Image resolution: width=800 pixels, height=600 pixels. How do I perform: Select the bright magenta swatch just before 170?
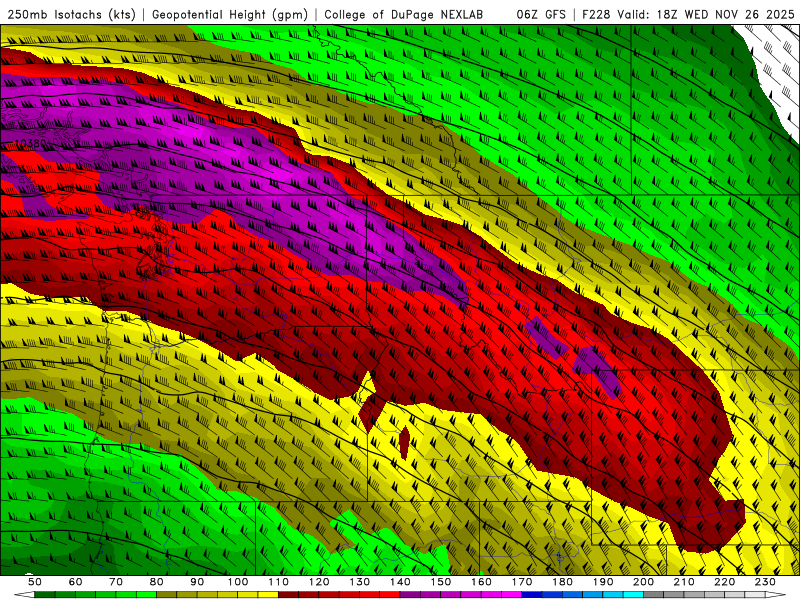[x=511, y=594]
